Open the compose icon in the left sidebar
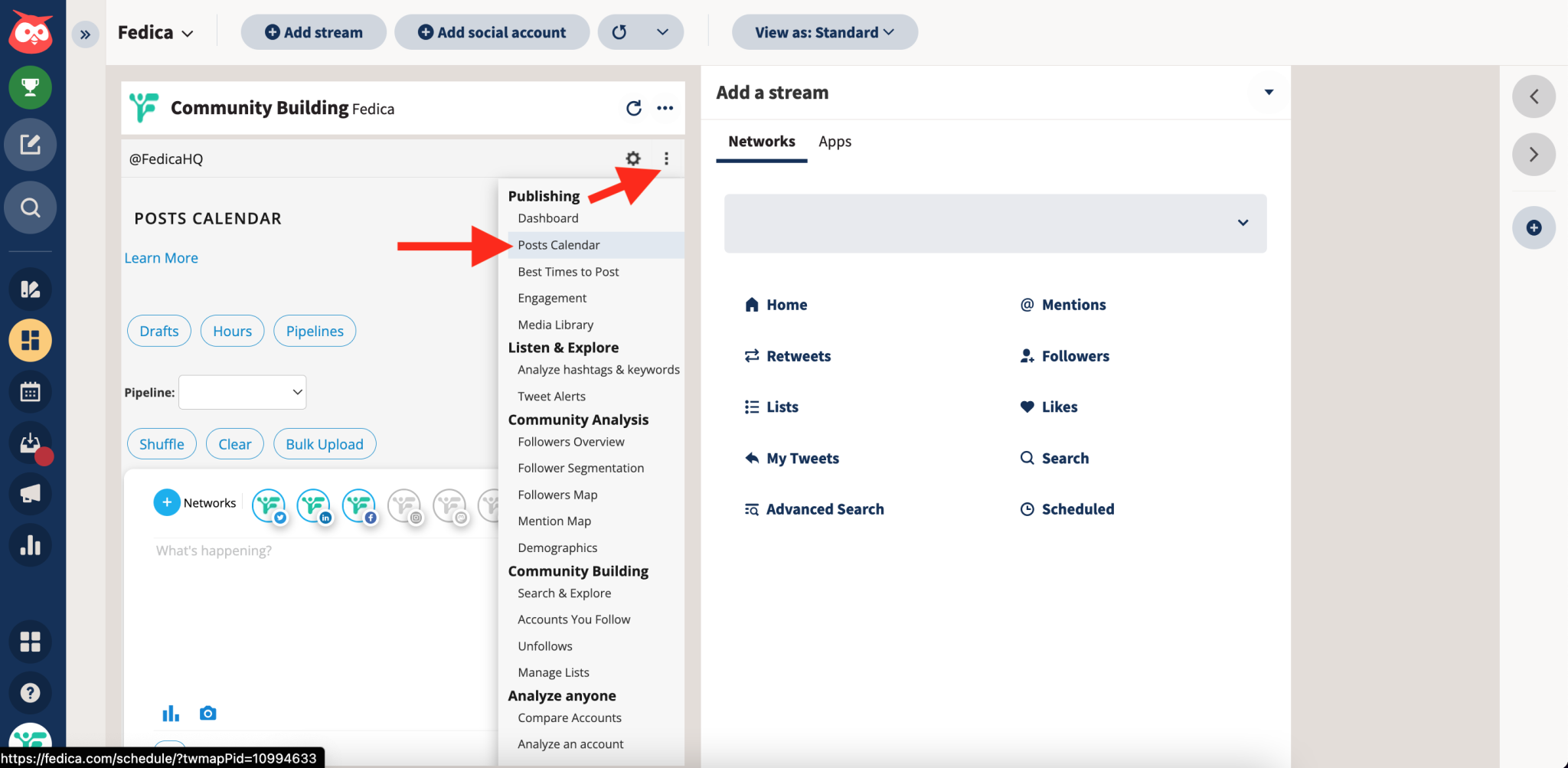 pyautogui.click(x=30, y=145)
